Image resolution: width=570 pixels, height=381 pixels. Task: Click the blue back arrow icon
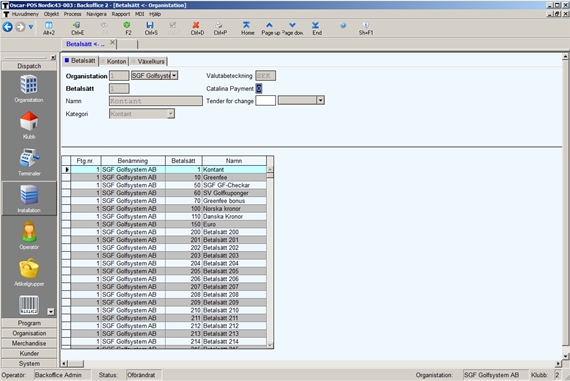point(7,27)
